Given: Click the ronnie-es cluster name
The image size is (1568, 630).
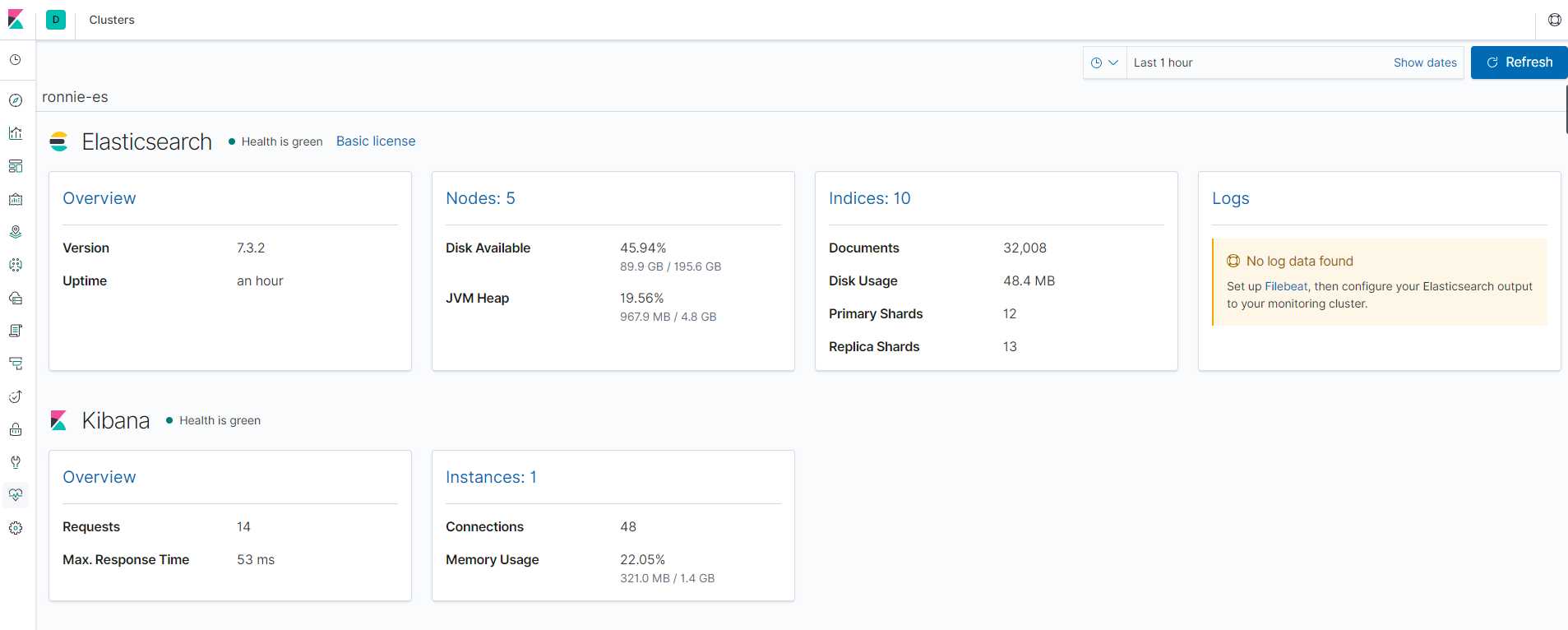Looking at the screenshot, I should point(75,97).
